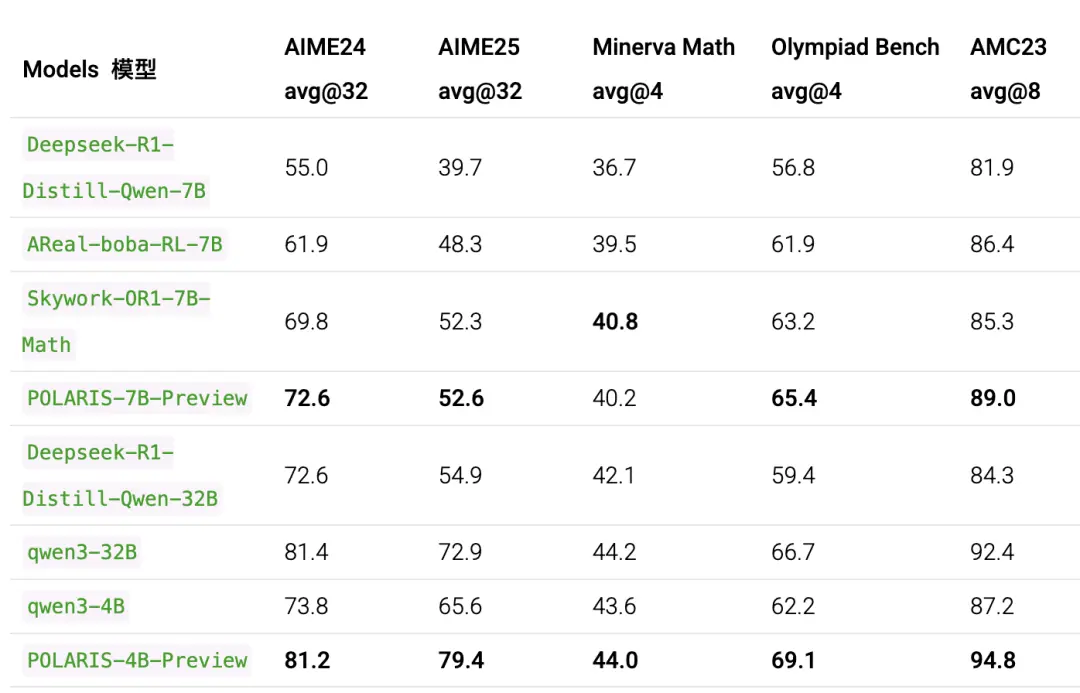Select the Minerva Math column header

pos(663,47)
